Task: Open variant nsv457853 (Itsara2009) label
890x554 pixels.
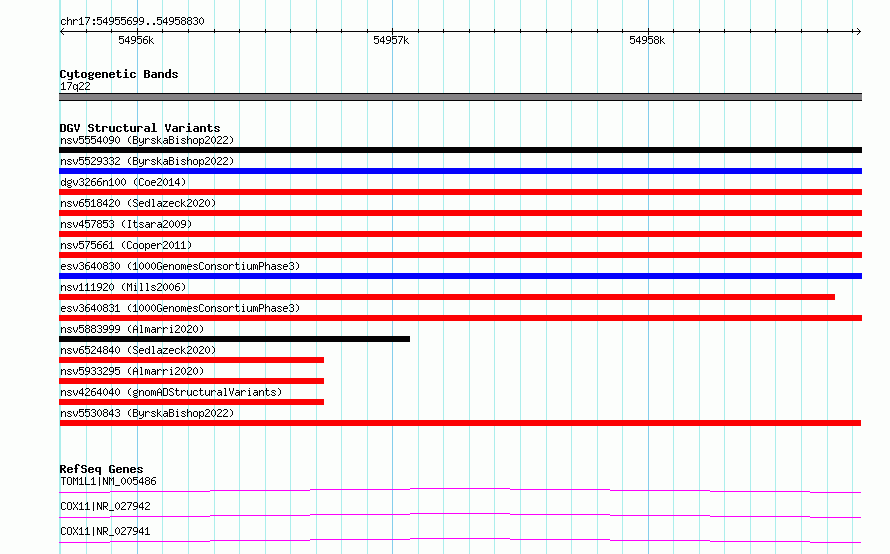Action: (x=126, y=224)
